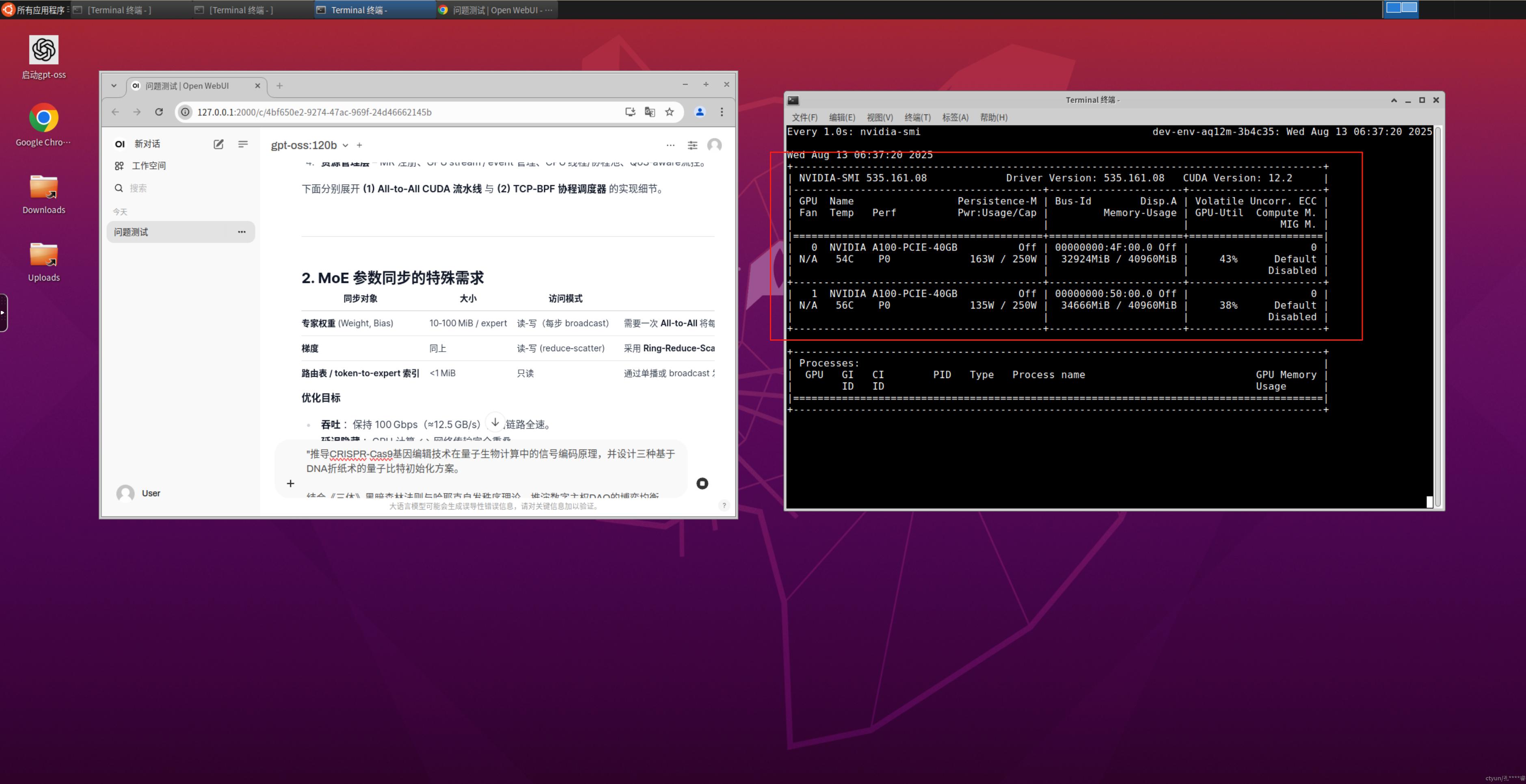Open user avatar menu in chat header

tap(714, 145)
